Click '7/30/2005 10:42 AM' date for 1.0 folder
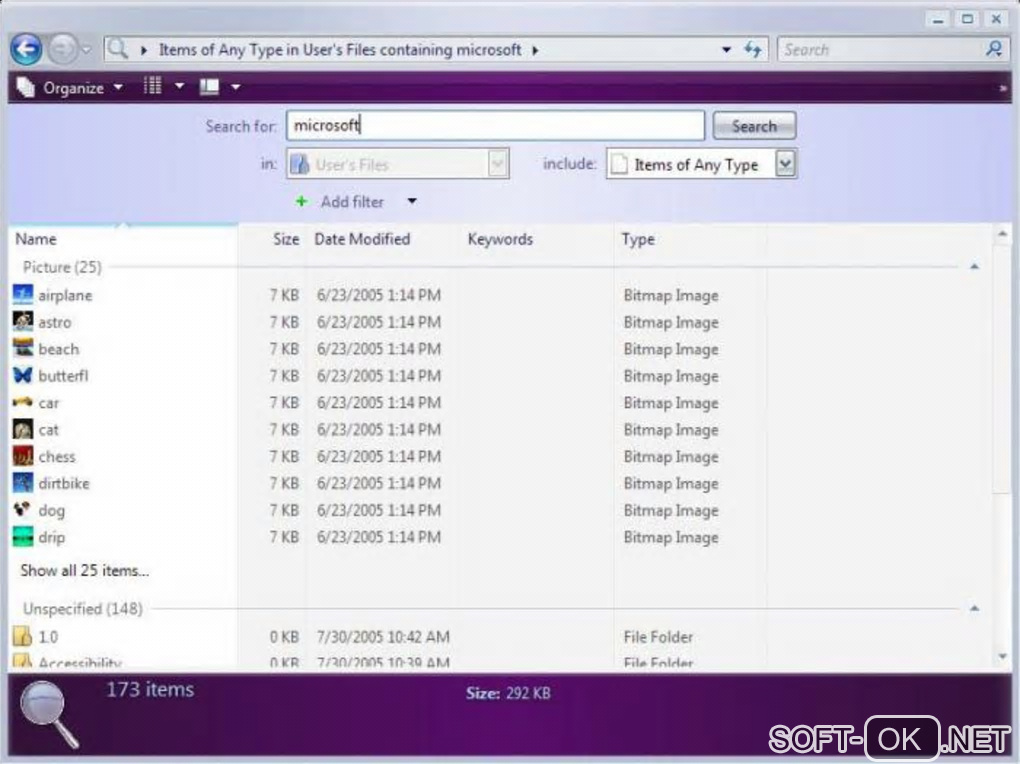 pos(382,637)
